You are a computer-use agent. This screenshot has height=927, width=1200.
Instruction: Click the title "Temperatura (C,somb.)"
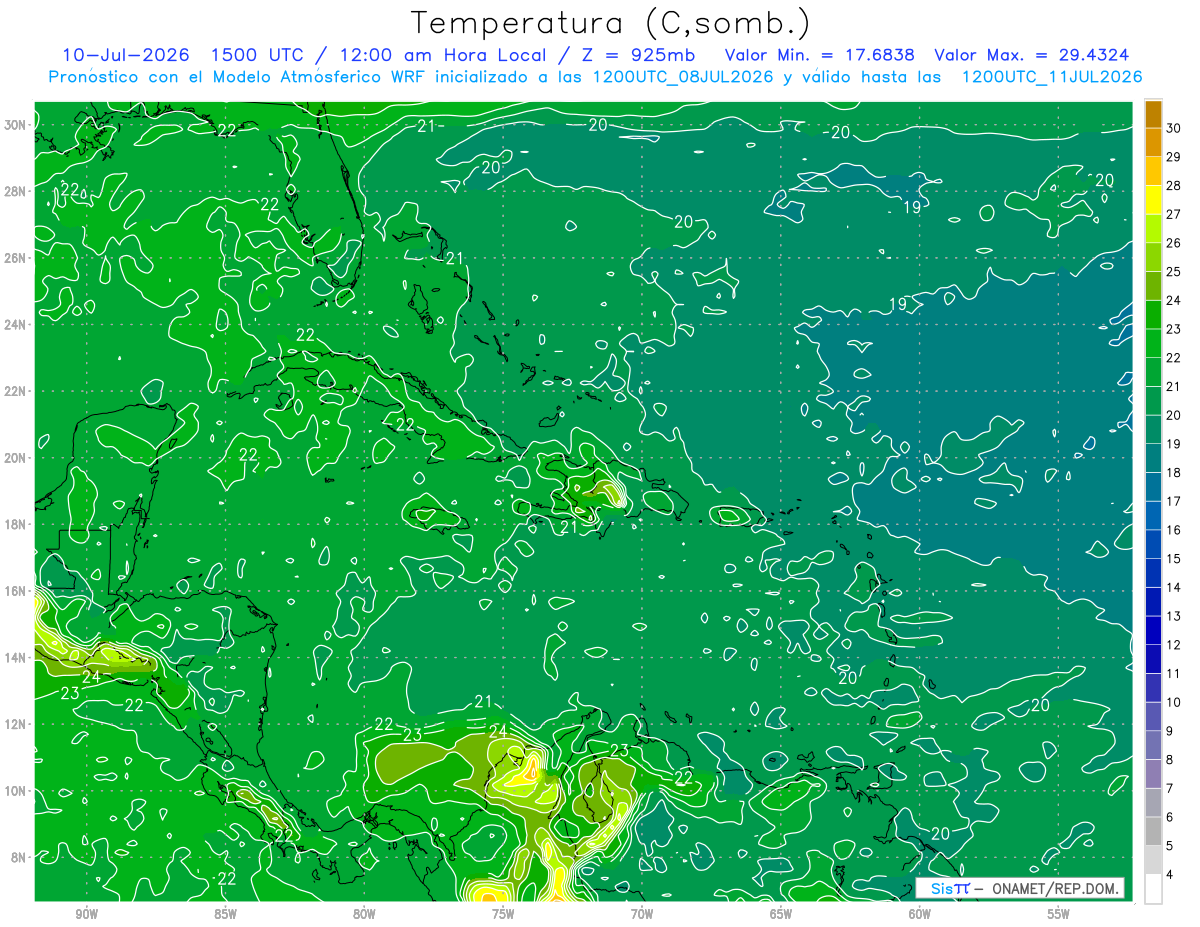click(611, 23)
